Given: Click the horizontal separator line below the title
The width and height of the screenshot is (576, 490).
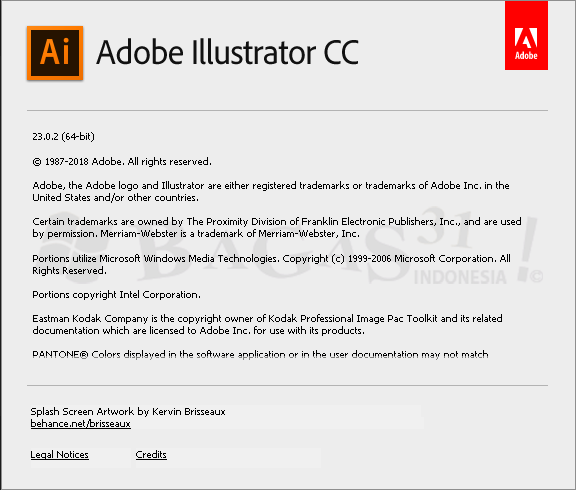Looking at the screenshot, I should [287, 110].
